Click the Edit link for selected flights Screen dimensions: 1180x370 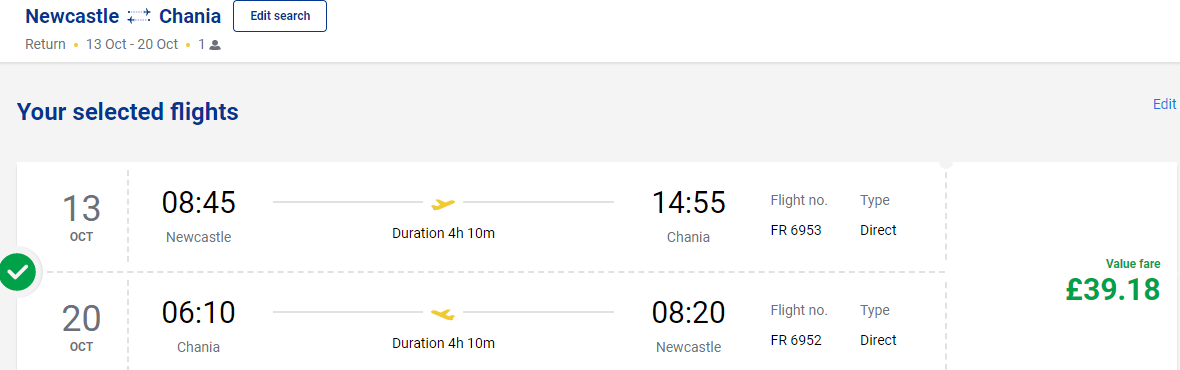[x=1164, y=105]
